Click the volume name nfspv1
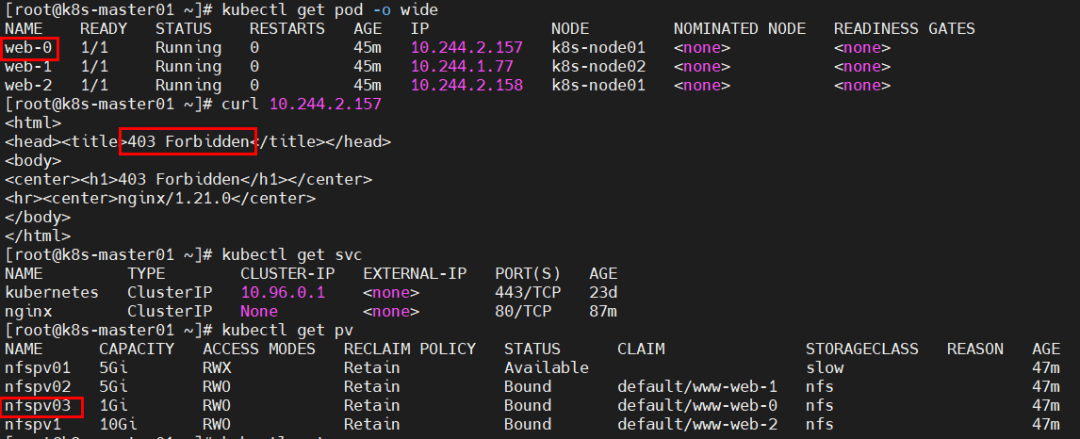 (x=32, y=424)
